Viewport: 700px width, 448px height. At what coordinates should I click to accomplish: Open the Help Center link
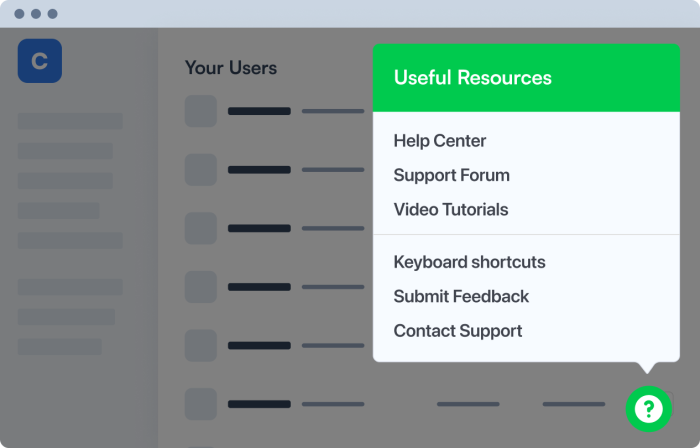(x=439, y=141)
